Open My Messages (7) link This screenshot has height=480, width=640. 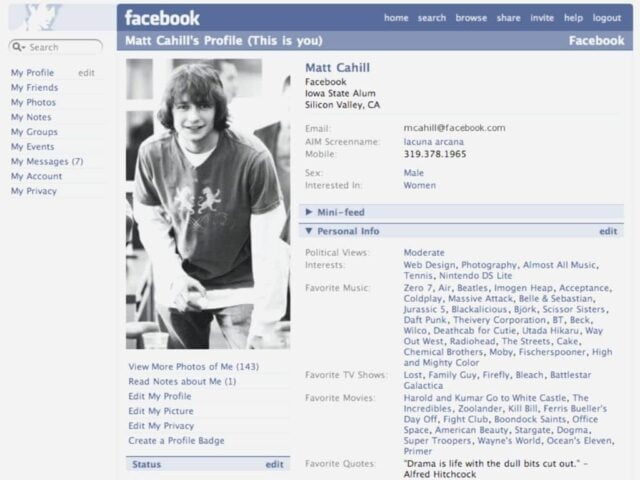coord(47,161)
